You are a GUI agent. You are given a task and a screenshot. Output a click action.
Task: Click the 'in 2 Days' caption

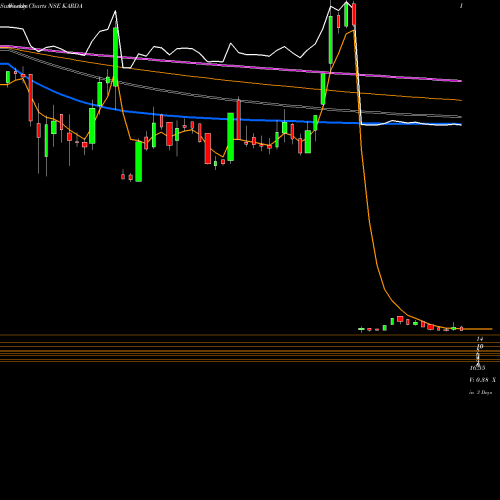click(480, 393)
